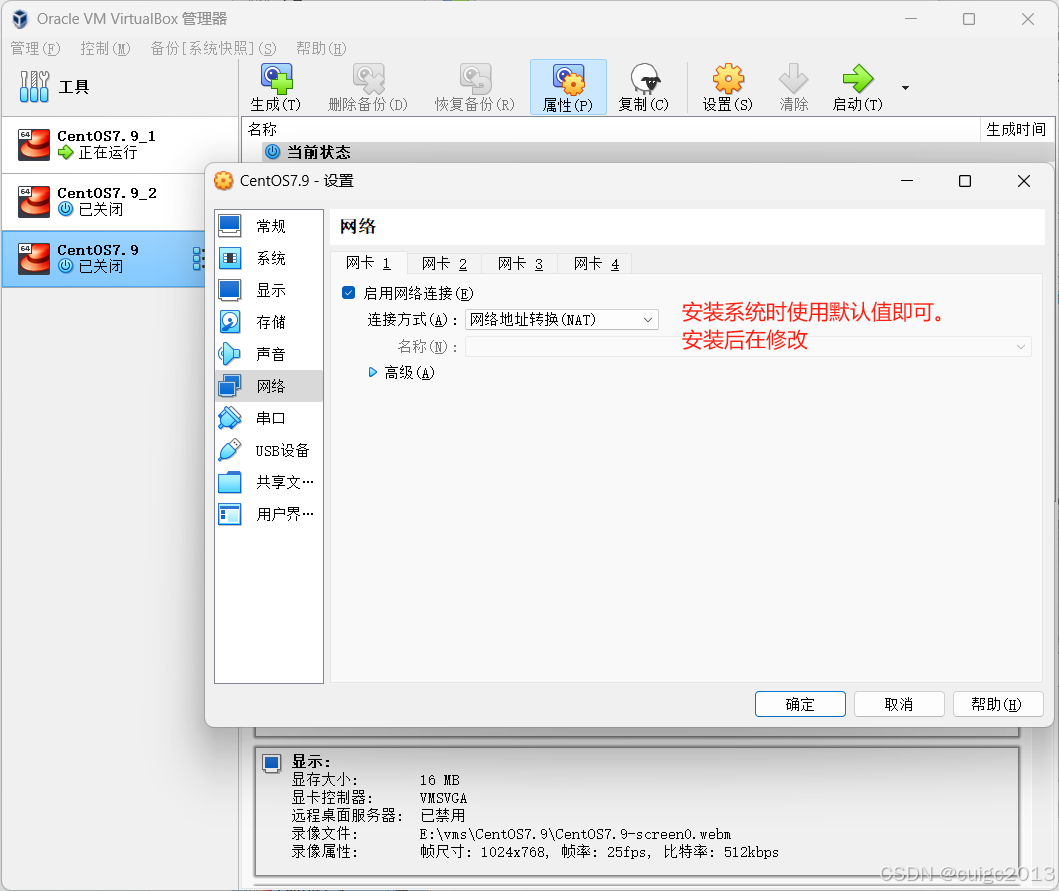Click the 显示 section header in details
This screenshot has width=1059, height=891.
coord(310,761)
